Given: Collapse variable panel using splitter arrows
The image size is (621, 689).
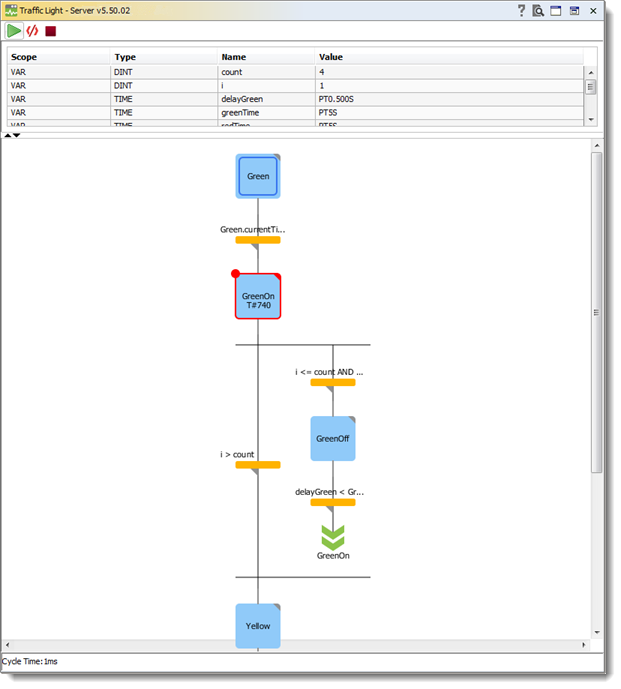Looking at the screenshot, I should pos(8,135).
